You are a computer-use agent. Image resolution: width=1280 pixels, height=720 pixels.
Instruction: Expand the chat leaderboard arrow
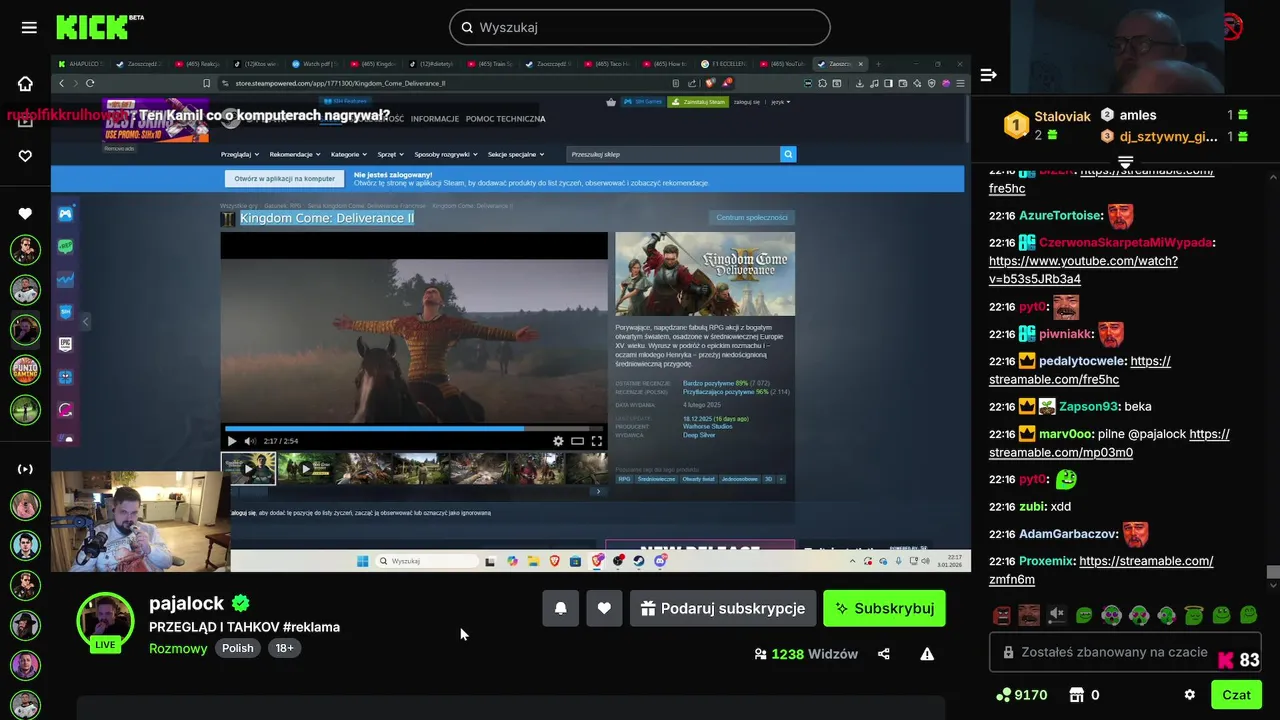click(1125, 162)
